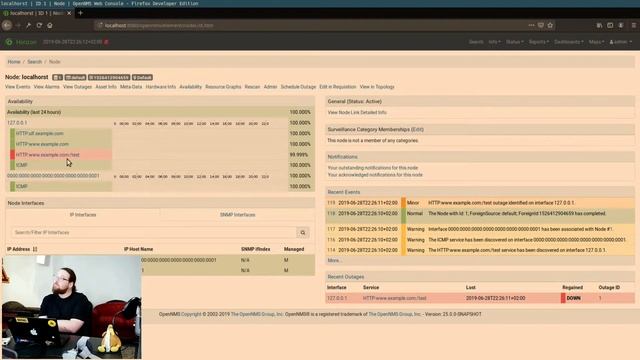Image resolution: width=640 pixels, height=360 pixels.
Task: Click Edit beside Surveillance Category Memberships
Action: [x=417, y=129]
